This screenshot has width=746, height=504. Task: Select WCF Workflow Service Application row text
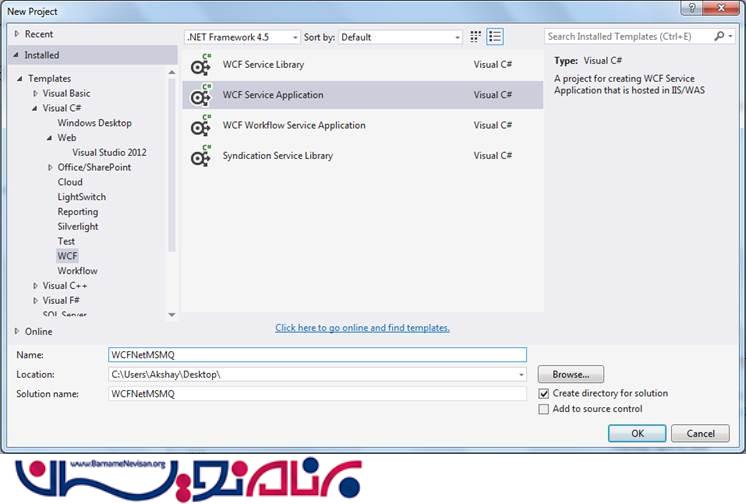coord(294,126)
